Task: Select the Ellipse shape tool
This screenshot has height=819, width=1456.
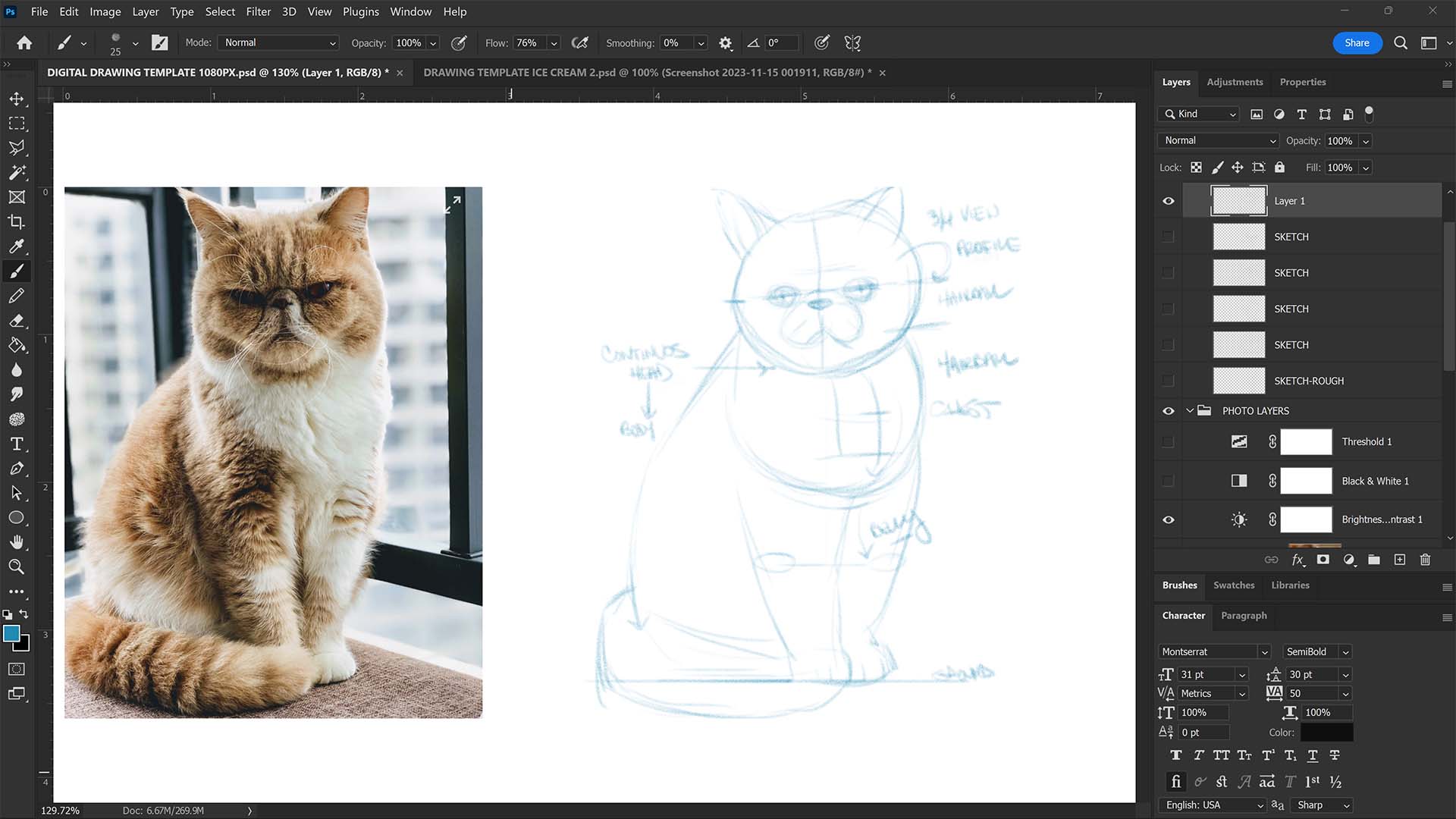Action: coord(16,517)
